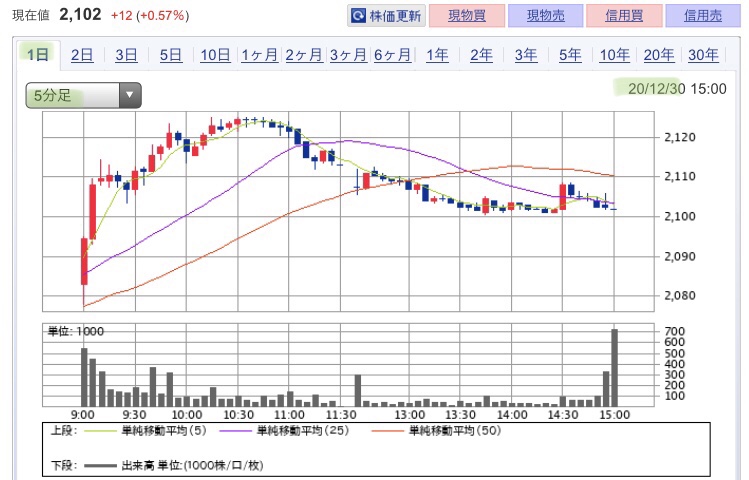
Task: Switch to the 1ヶ月 period tab
Action: coord(259,55)
